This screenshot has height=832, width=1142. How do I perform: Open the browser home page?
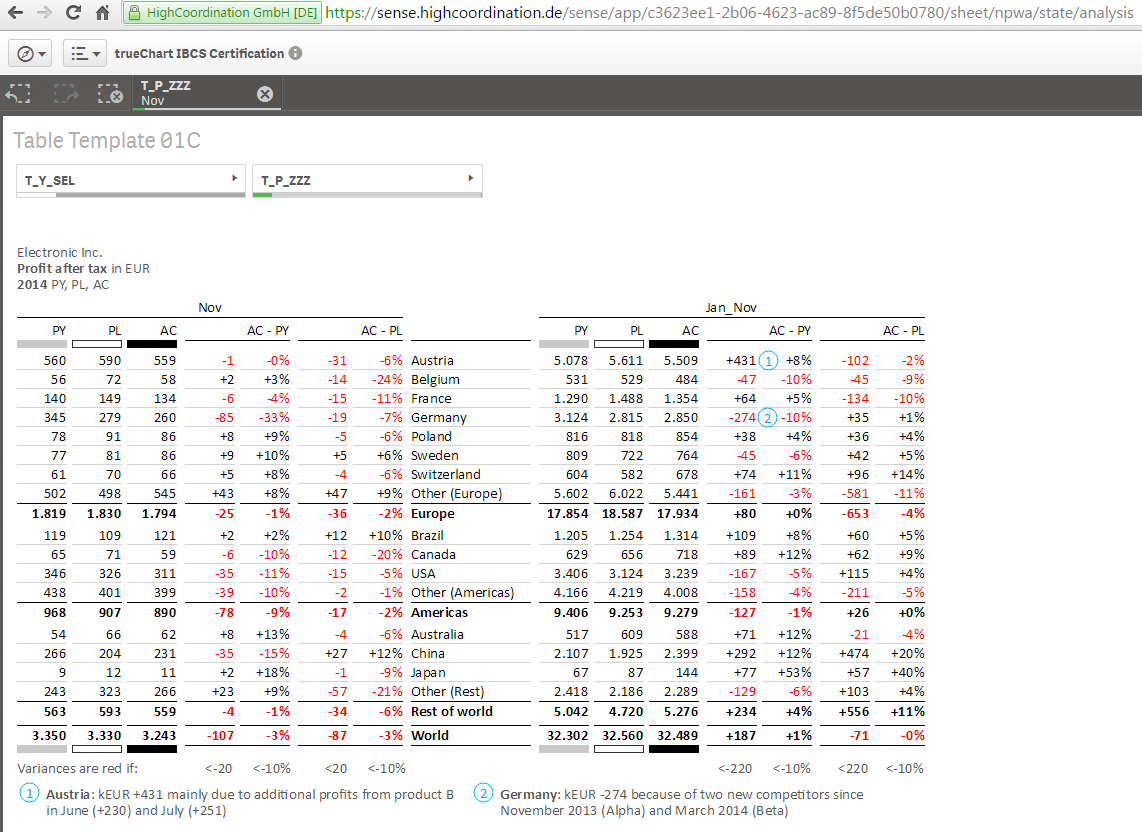pos(103,12)
